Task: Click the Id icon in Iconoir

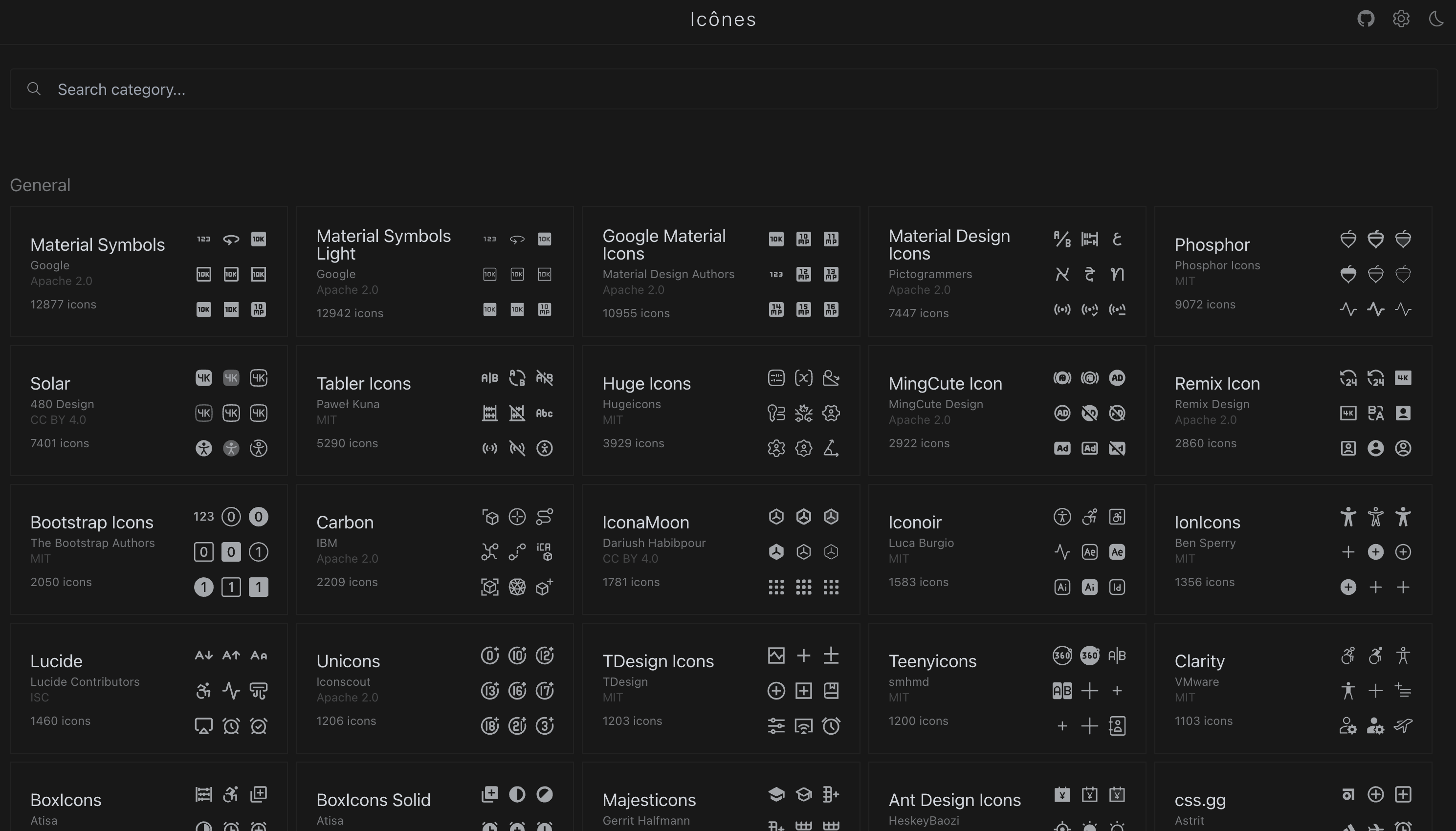Action: pyautogui.click(x=1117, y=587)
